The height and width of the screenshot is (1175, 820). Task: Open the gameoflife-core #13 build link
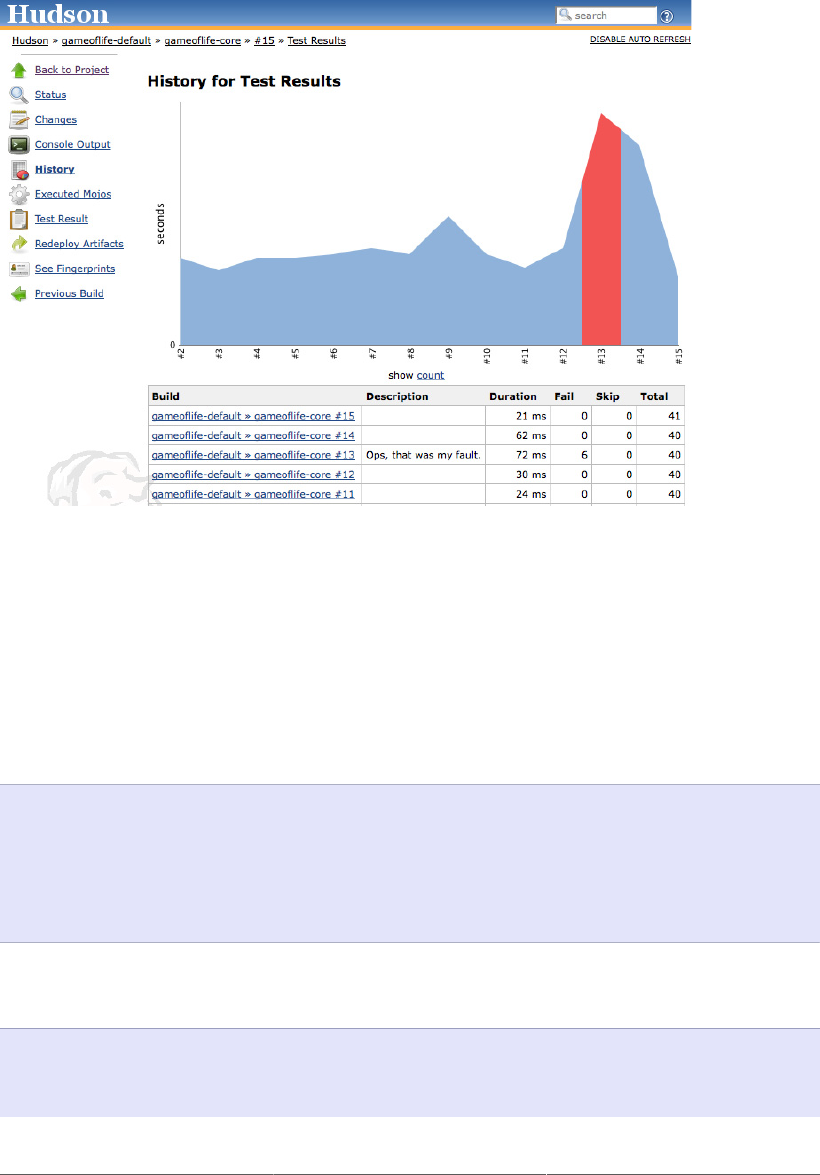pyautogui.click(x=253, y=455)
